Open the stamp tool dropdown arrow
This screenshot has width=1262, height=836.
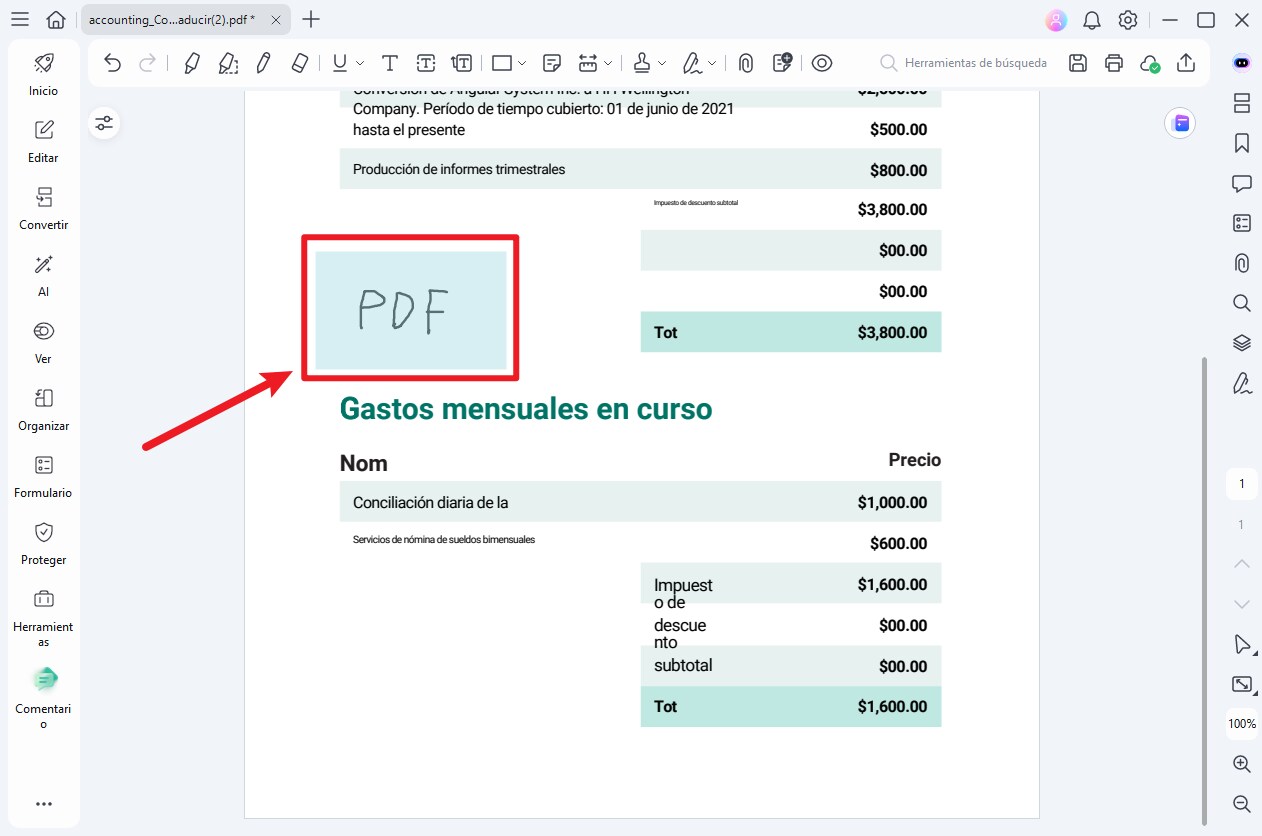click(664, 62)
